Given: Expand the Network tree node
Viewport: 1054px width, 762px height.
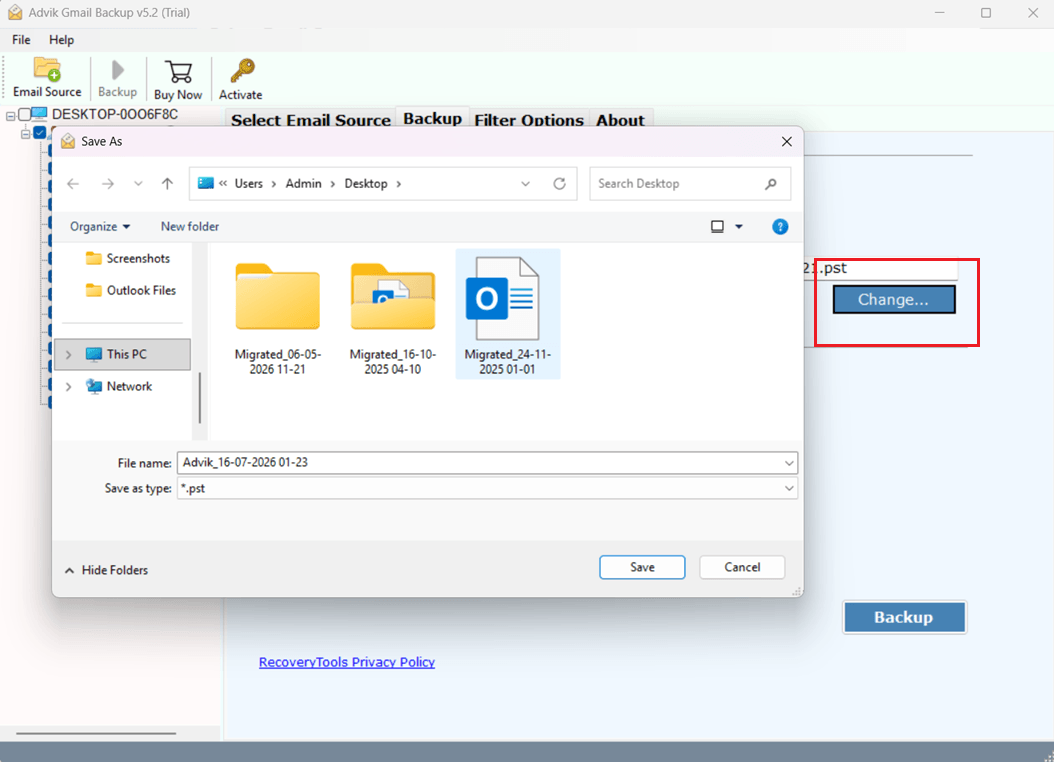Looking at the screenshot, I should point(69,386).
